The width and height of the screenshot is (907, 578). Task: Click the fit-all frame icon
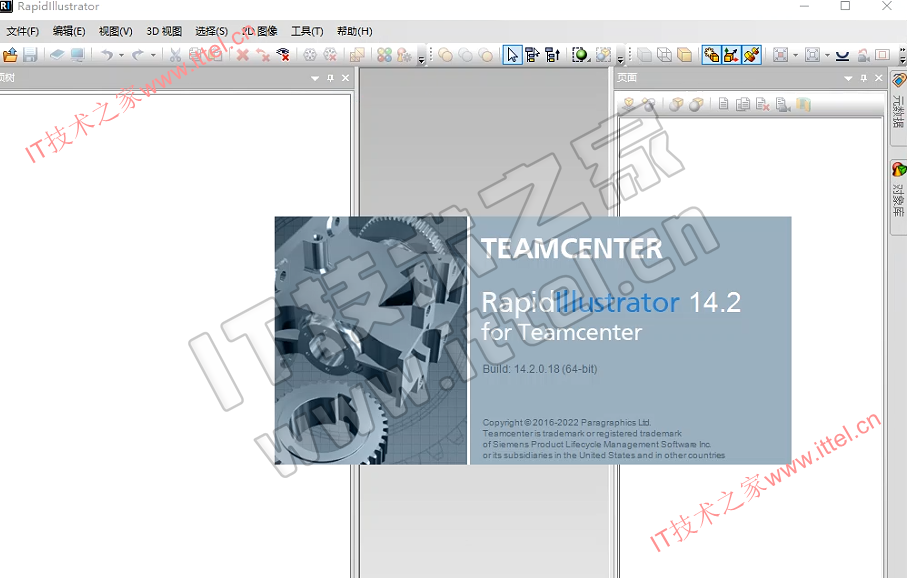(x=813, y=55)
